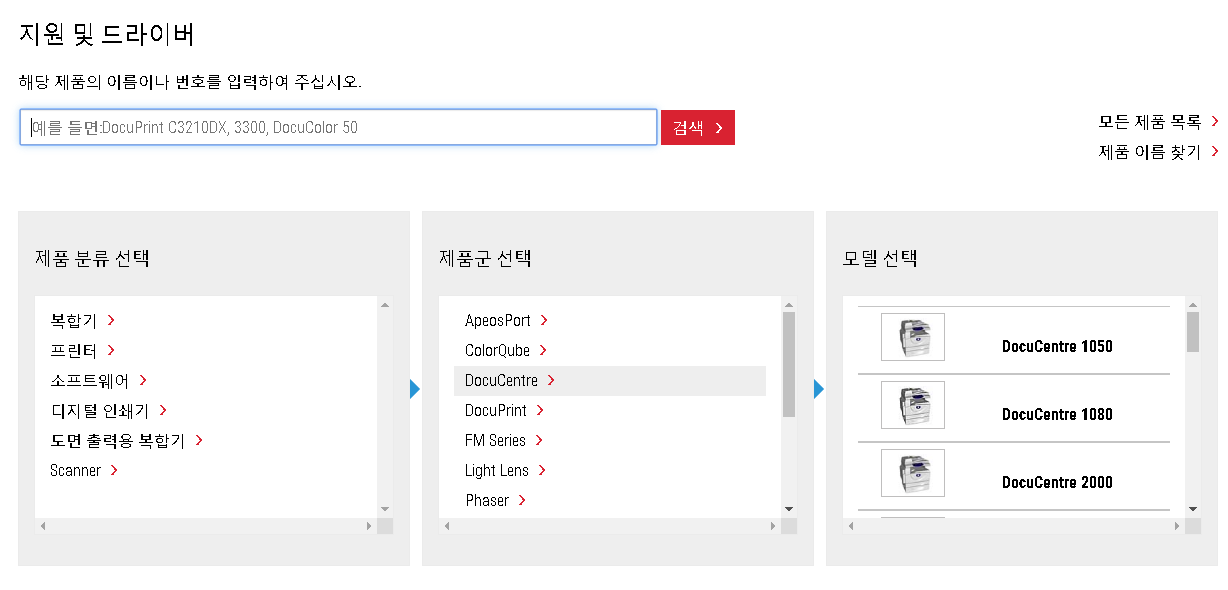
Task: Click left horizontal scroll arrow in category list
Action: (x=43, y=526)
